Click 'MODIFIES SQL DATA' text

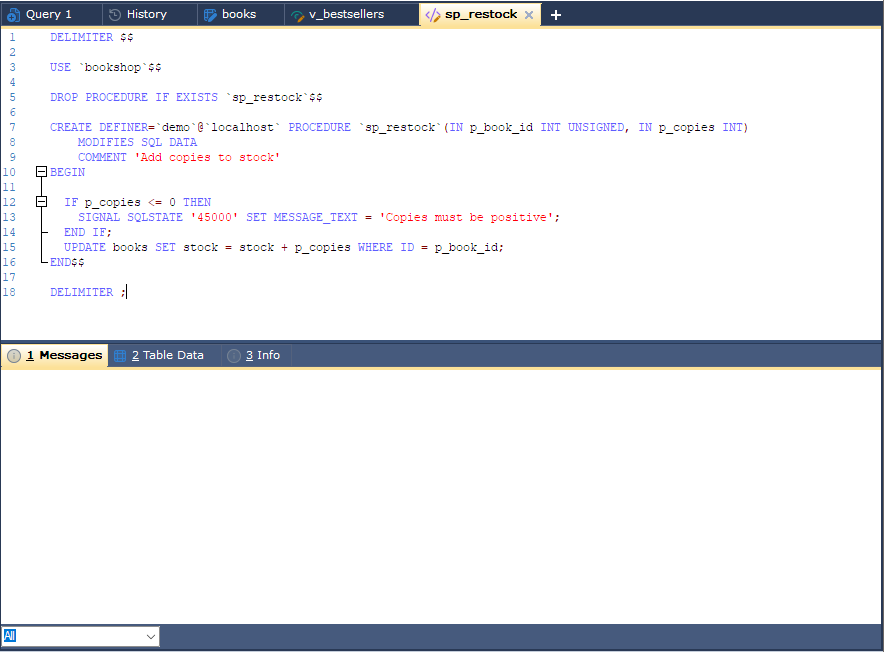[x=137, y=142]
